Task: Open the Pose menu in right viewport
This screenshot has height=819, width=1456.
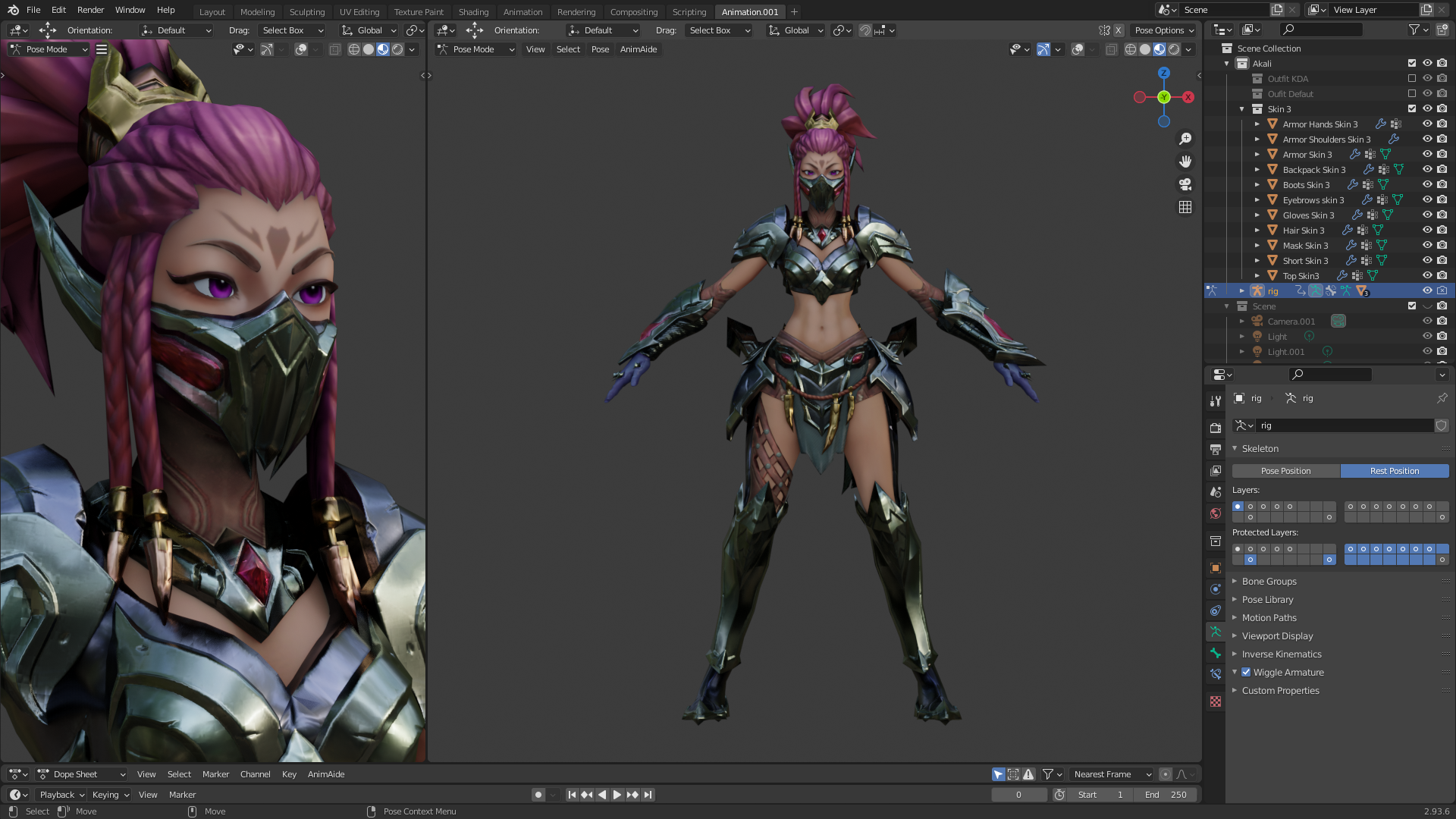Action: click(x=600, y=49)
